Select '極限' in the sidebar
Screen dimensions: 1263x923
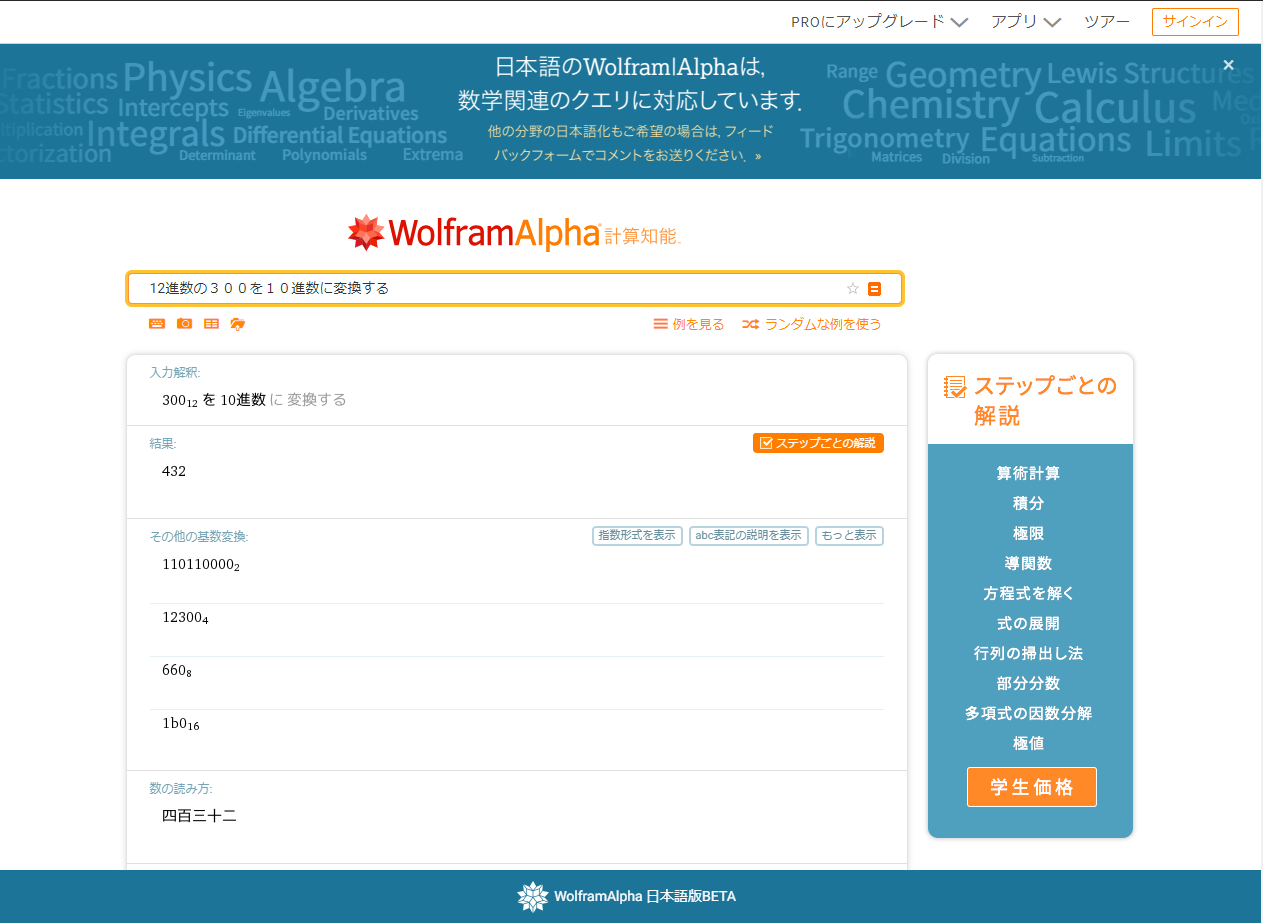[x=1029, y=533]
